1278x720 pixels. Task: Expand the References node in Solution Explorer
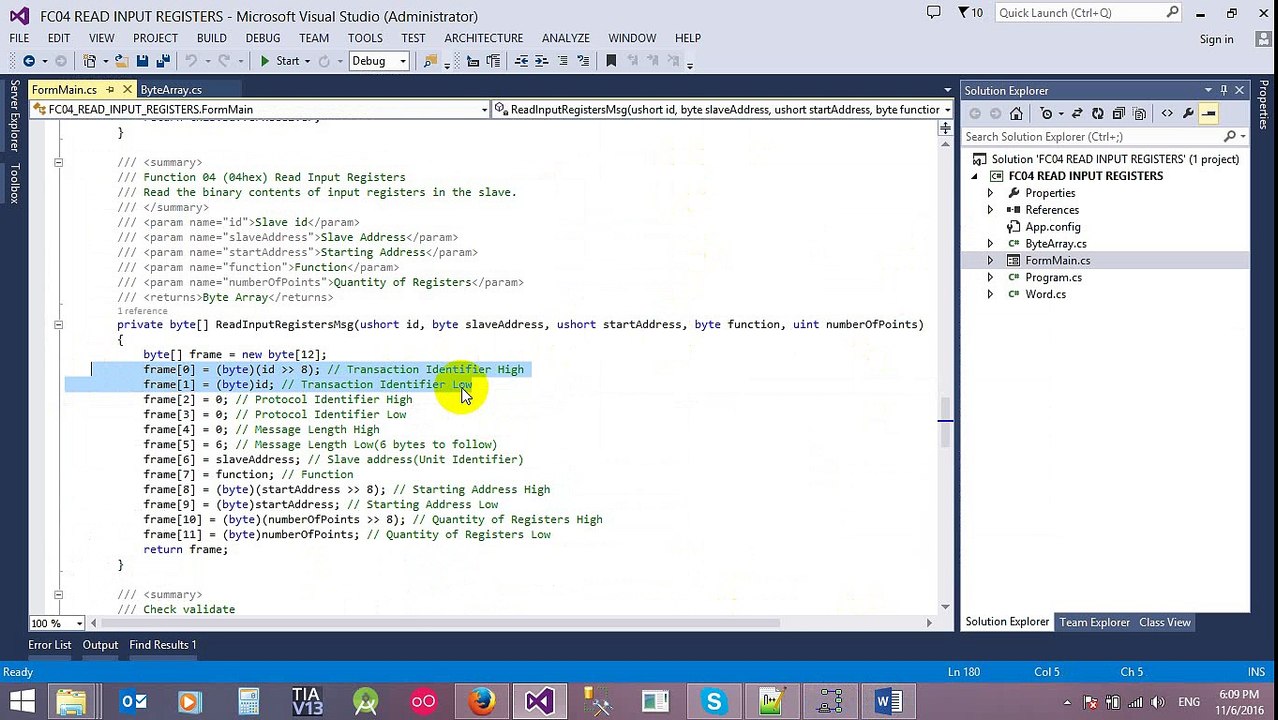(990, 210)
